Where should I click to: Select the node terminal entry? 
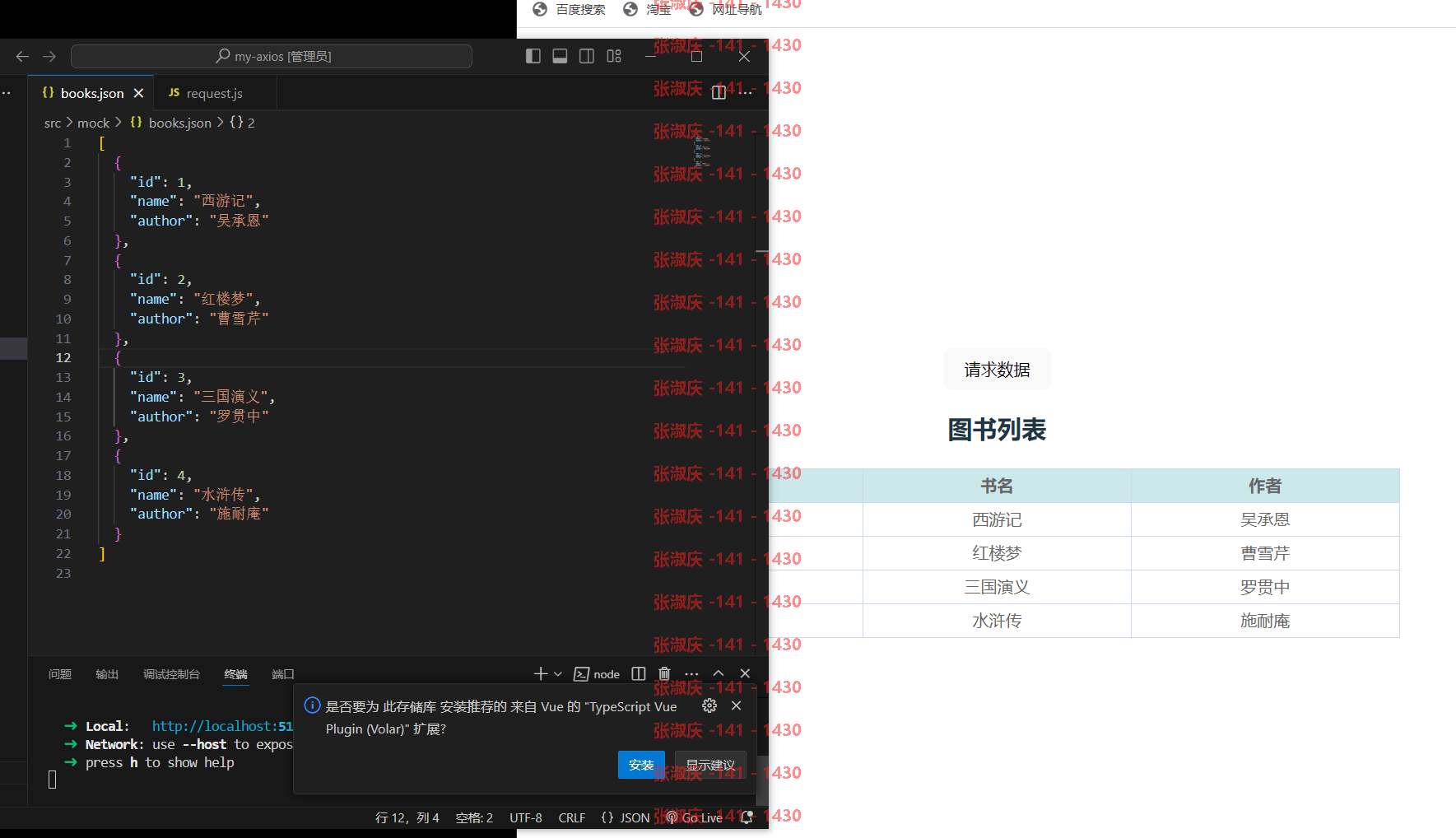597,673
